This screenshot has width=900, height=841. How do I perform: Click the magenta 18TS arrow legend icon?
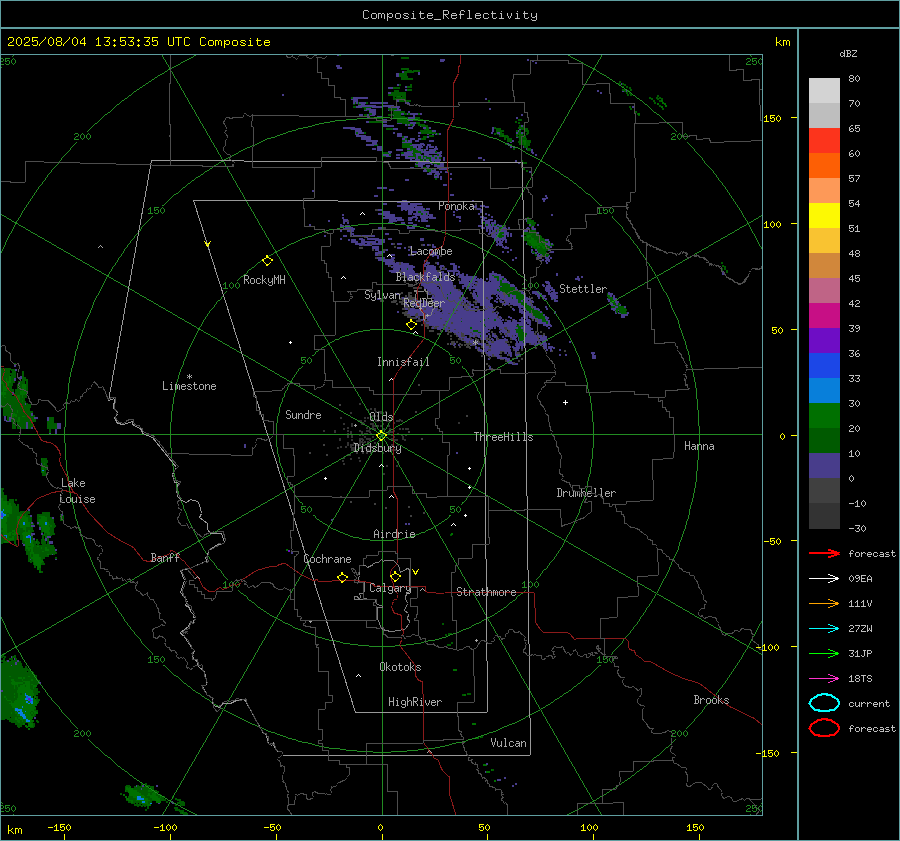pyautogui.click(x=824, y=679)
